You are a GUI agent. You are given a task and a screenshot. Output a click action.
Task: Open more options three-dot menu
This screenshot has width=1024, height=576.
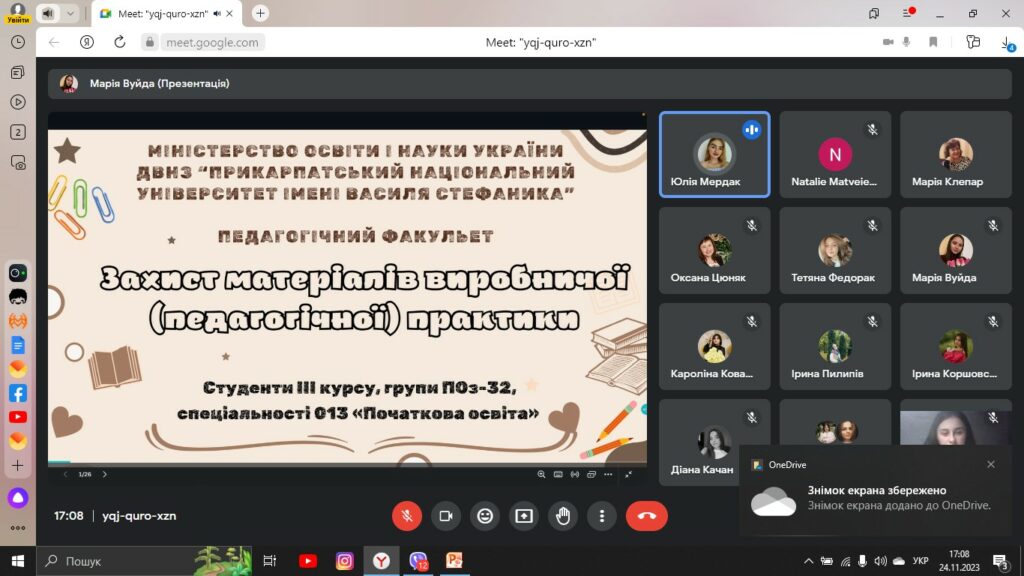602,516
